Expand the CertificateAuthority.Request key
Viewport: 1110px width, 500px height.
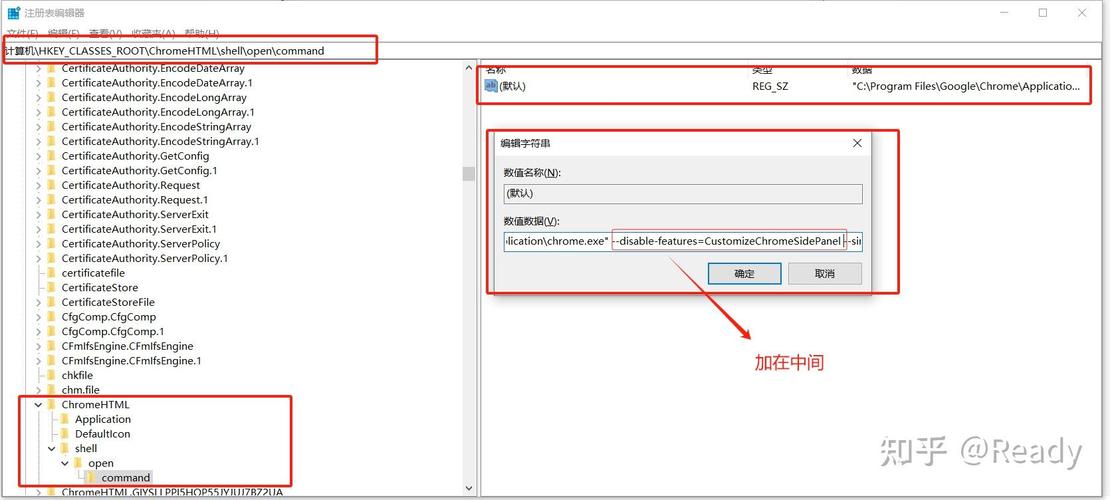tap(38, 185)
